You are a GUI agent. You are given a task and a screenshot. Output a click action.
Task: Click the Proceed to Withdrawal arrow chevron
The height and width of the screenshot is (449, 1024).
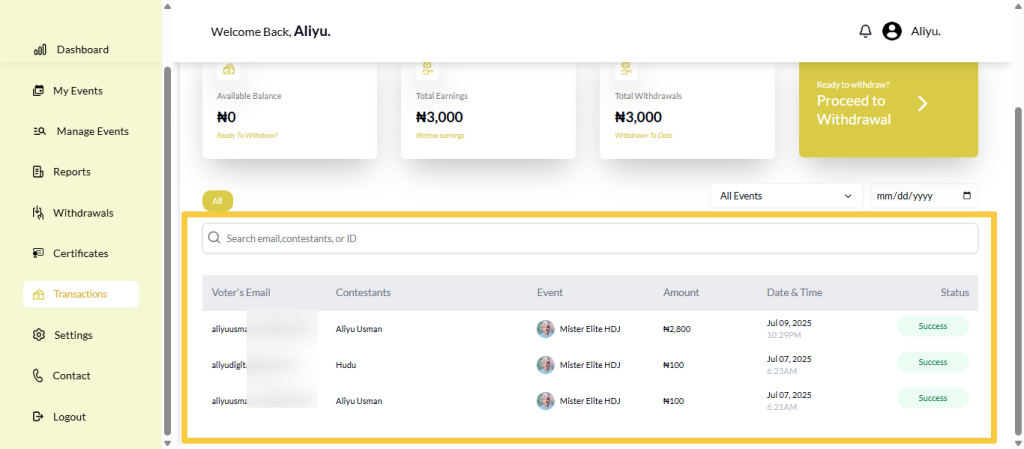(923, 104)
